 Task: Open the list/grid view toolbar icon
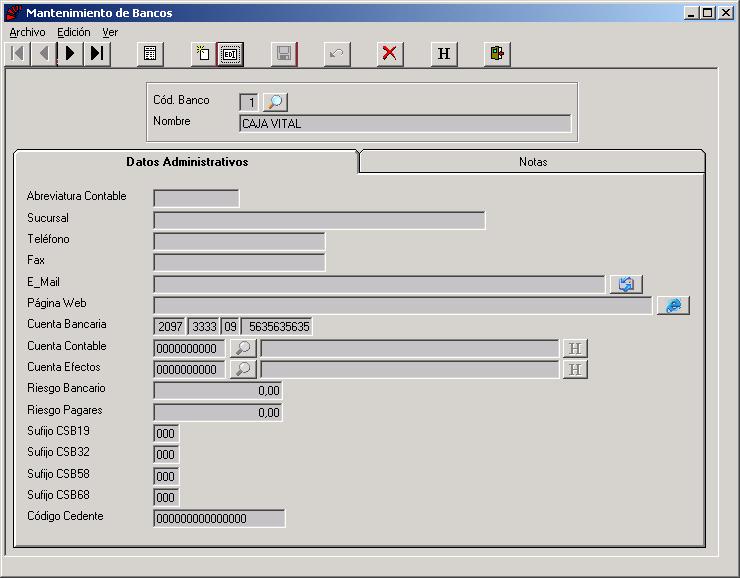point(150,53)
